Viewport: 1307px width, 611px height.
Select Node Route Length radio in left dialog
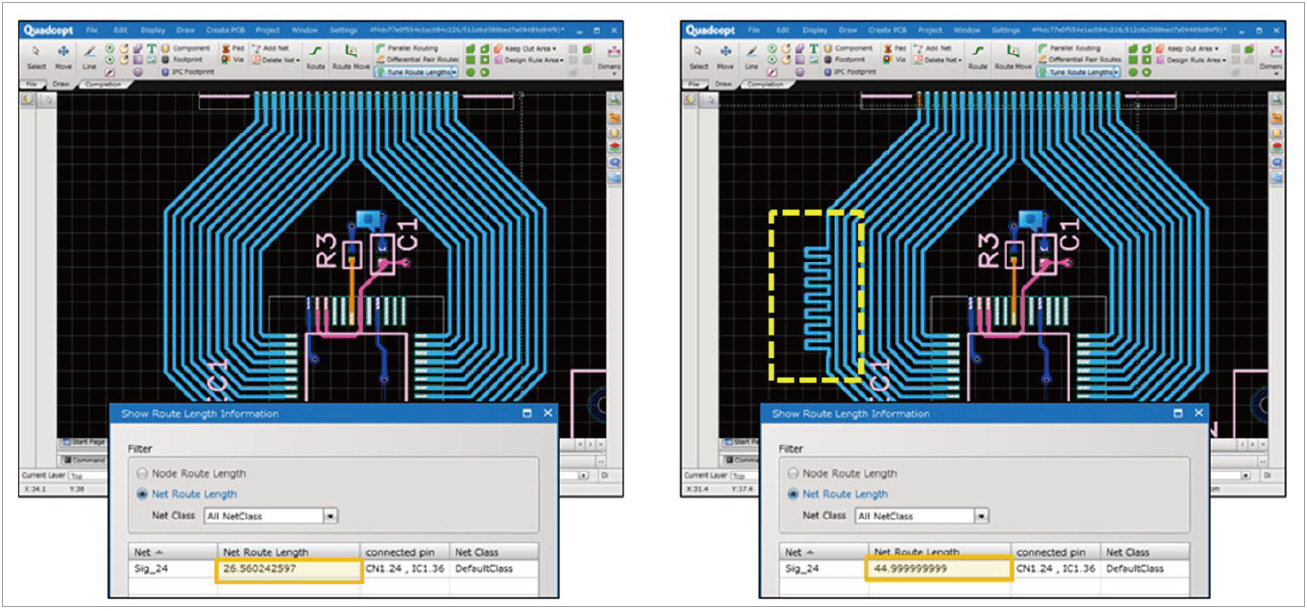(143, 474)
